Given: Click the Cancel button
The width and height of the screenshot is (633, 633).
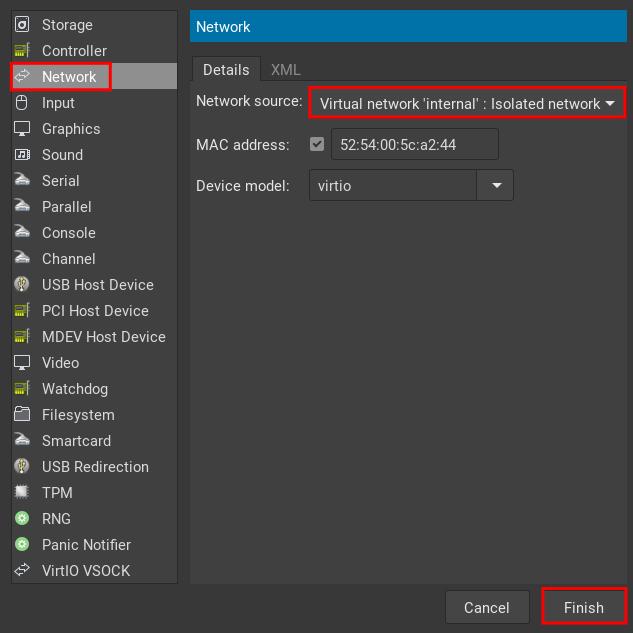Looking at the screenshot, I should (487, 607).
